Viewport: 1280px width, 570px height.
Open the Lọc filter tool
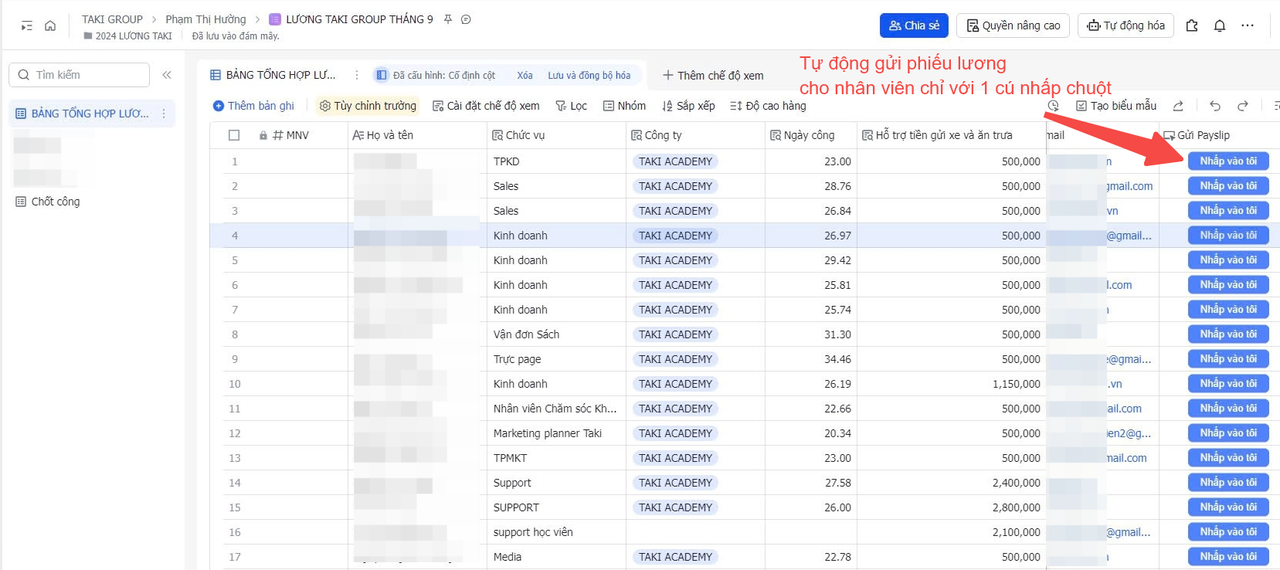click(x=571, y=106)
